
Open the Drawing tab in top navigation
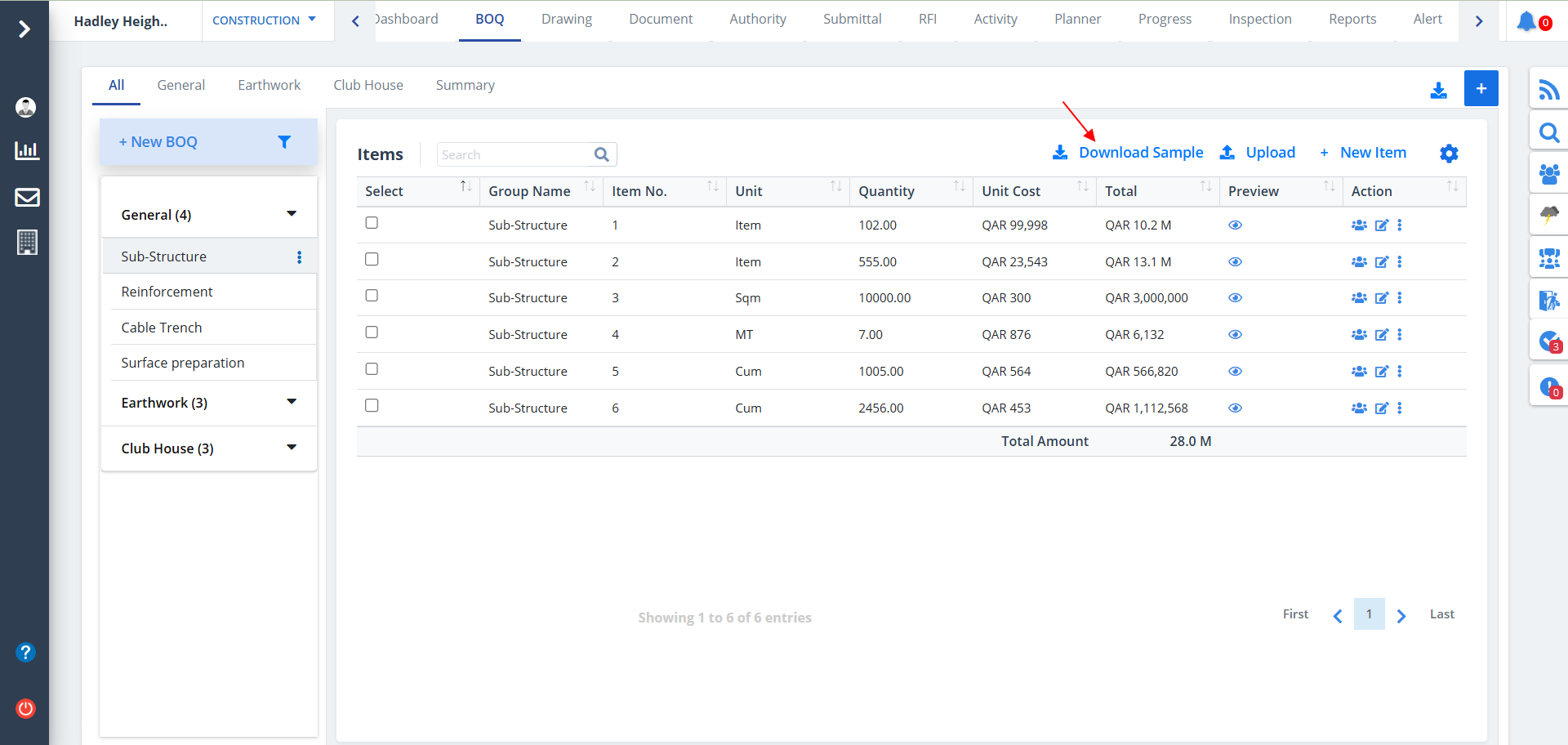pyautogui.click(x=566, y=20)
